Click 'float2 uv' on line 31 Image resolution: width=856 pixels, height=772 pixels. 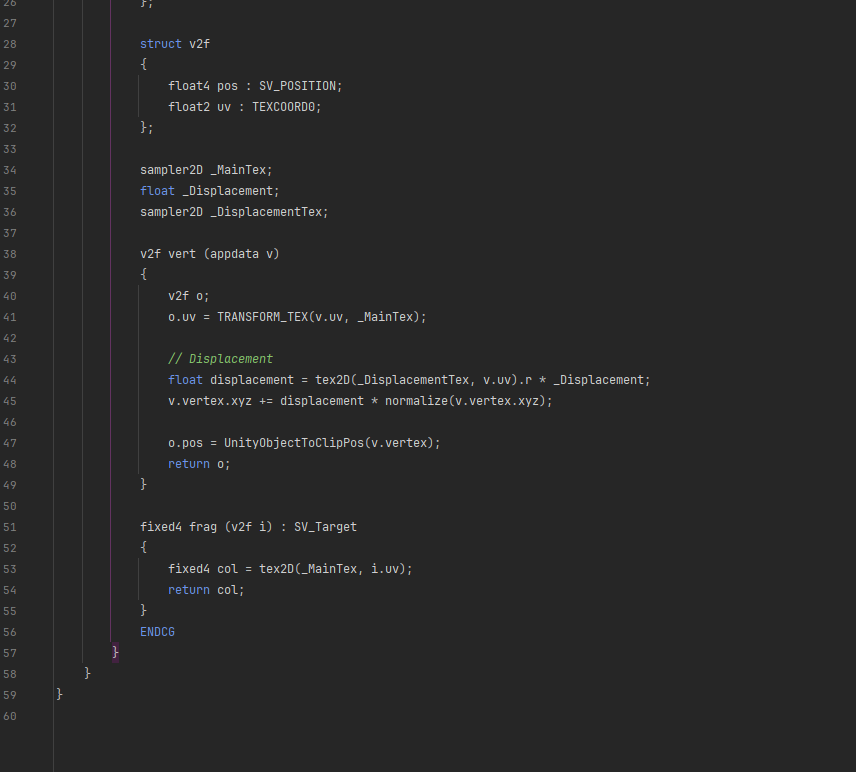pyautogui.click(x=199, y=107)
